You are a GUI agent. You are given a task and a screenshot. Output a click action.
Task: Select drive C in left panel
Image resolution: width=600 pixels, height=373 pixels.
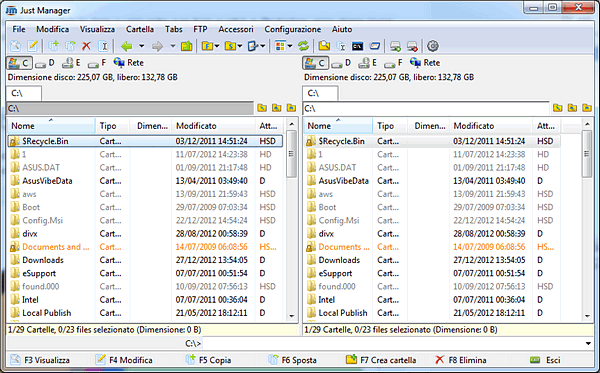coord(19,63)
